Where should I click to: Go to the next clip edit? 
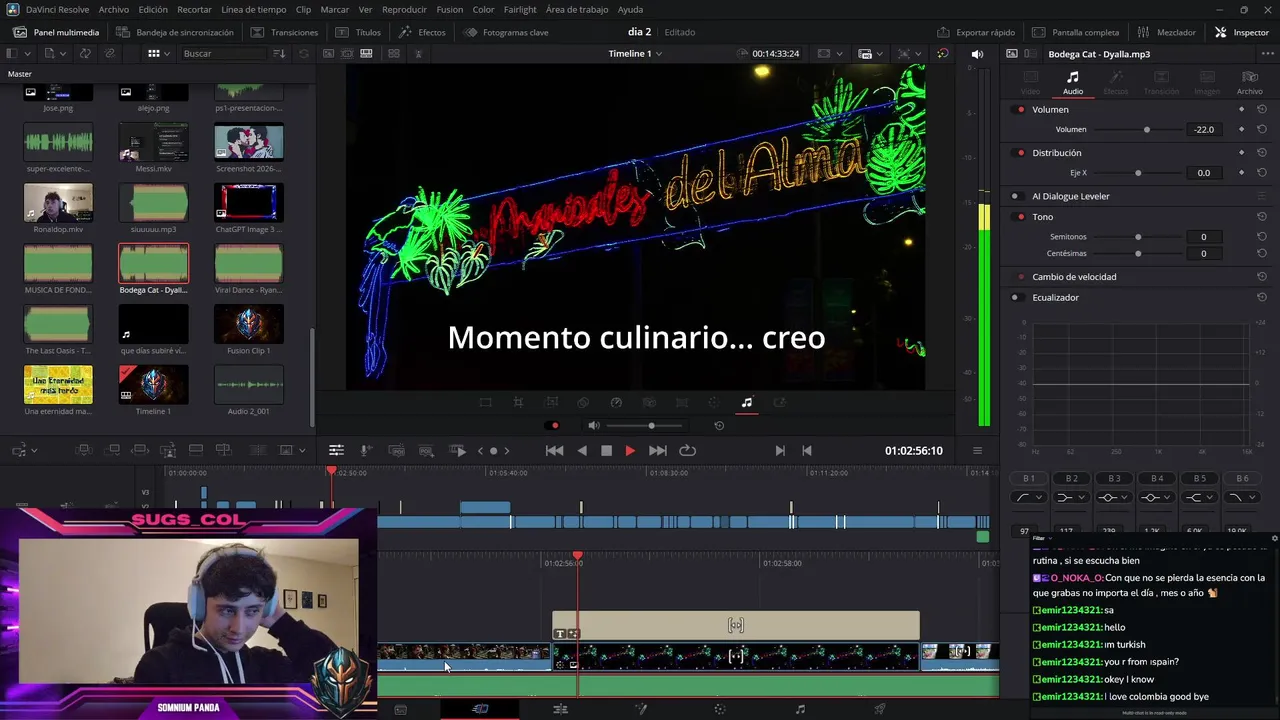[x=780, y=451]
